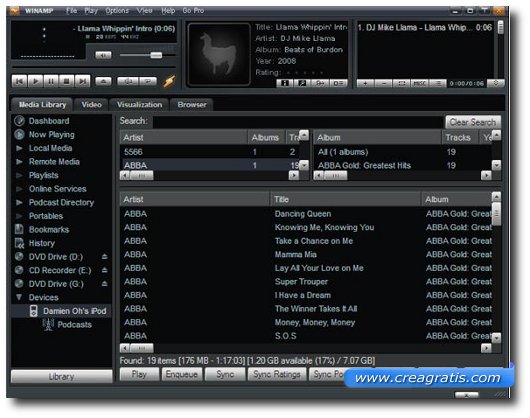The height and width of the screenshot is (418, 530).
Task: Open Now Playing in sidebar
Action: tap(51, 134)
